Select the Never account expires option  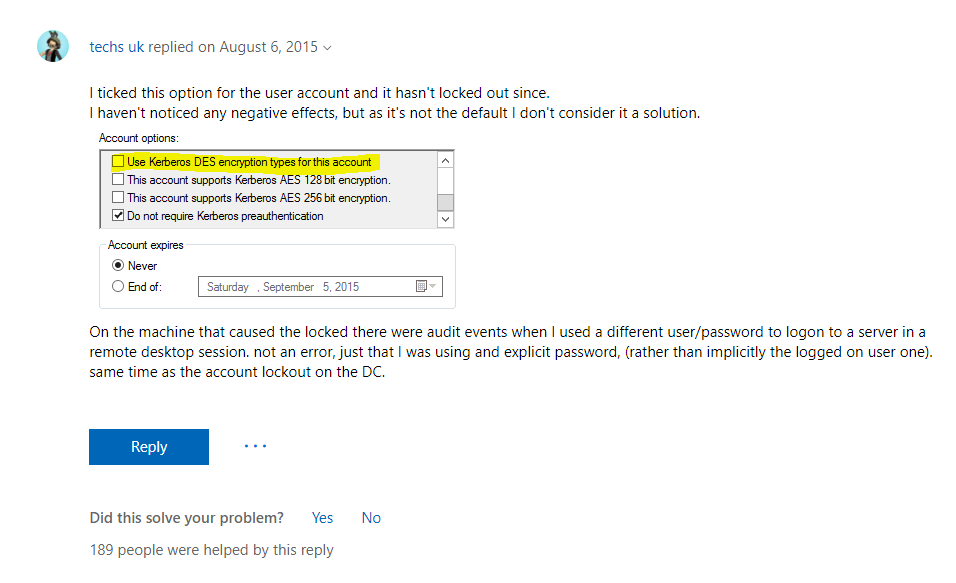[118, 265]
